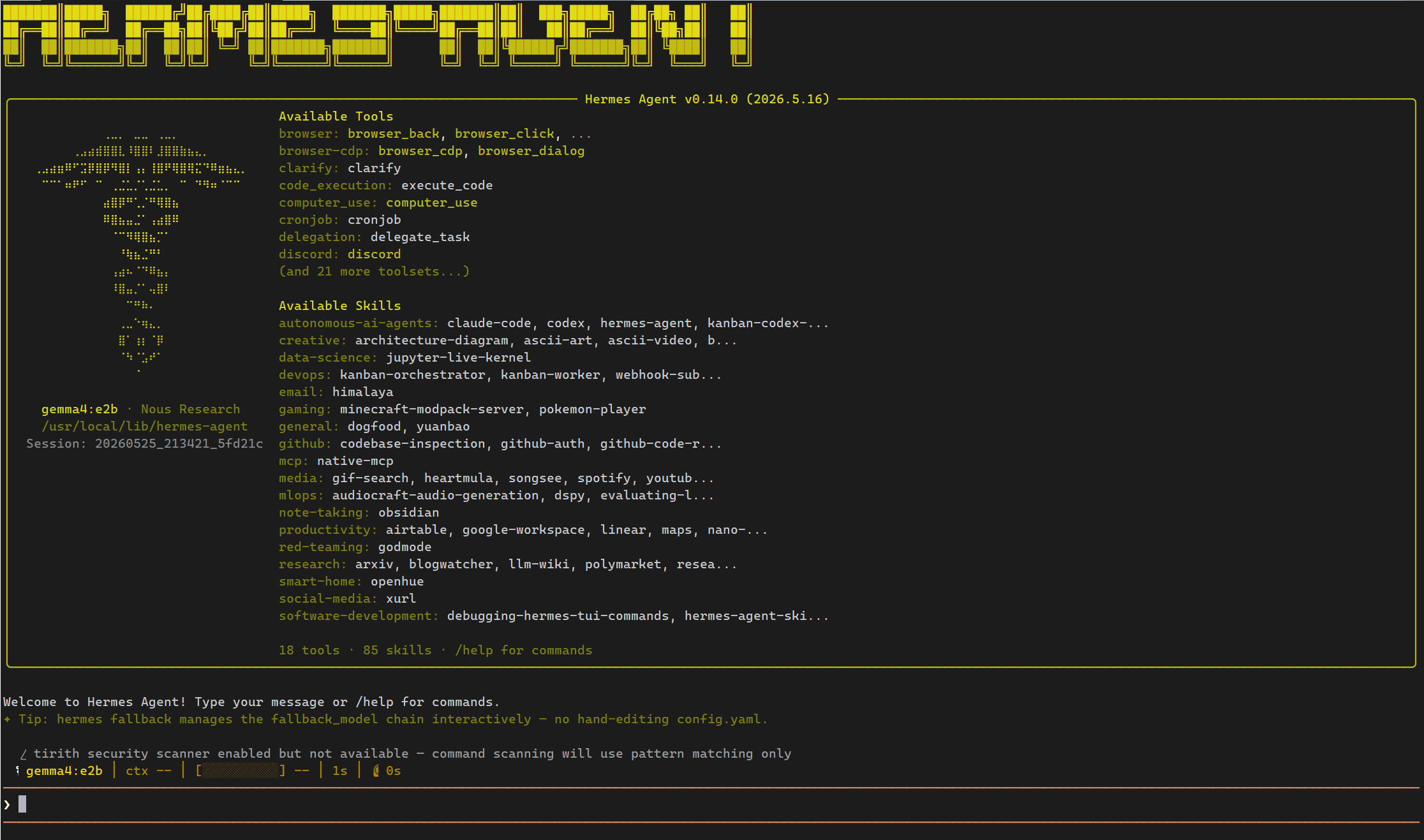Screen dimensions: 1424x840
Task: Click the /usr/local/lib/hermes-agent path
Action: tap(145, 426)
